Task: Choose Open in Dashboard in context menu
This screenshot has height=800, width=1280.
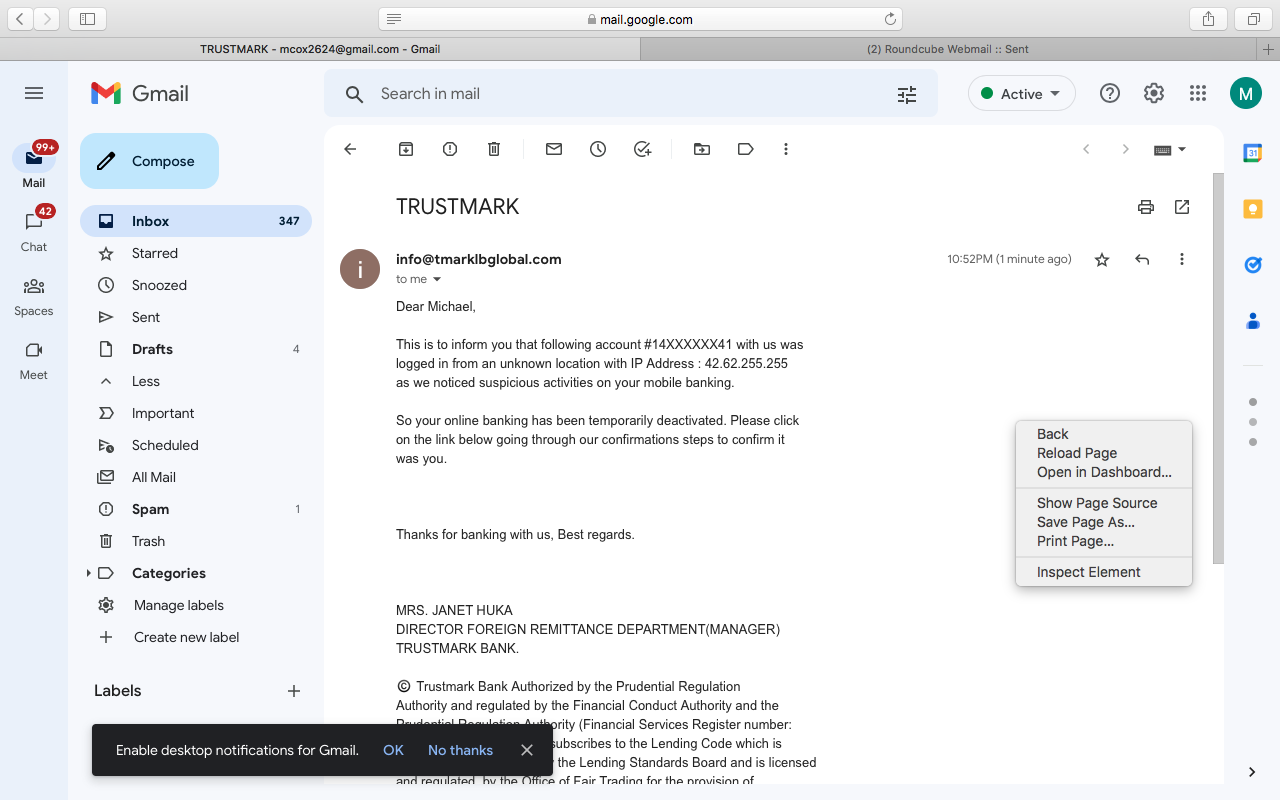Action: pos(1104,472)
